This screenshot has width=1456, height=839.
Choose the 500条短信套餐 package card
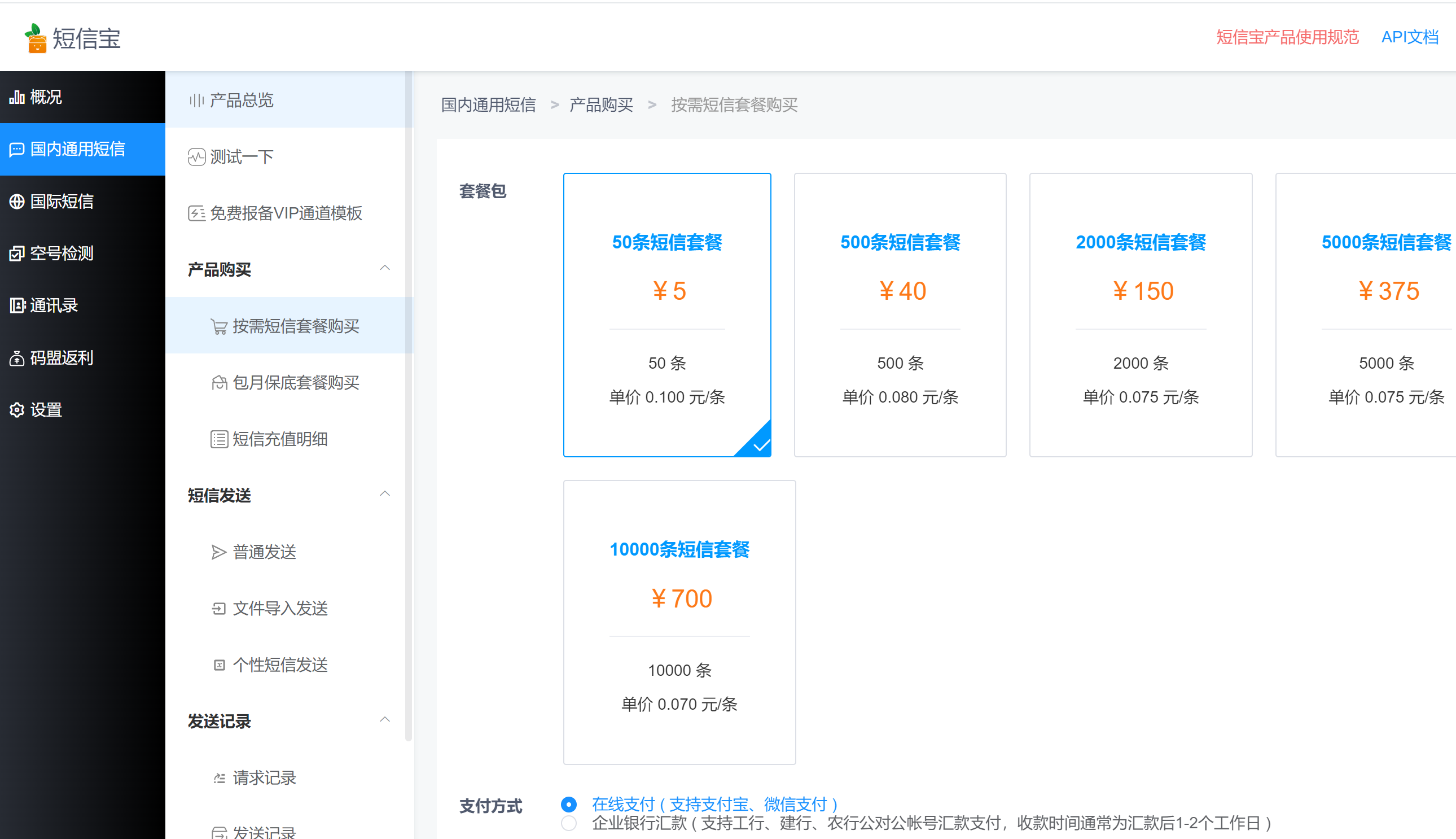pos(900,314)
